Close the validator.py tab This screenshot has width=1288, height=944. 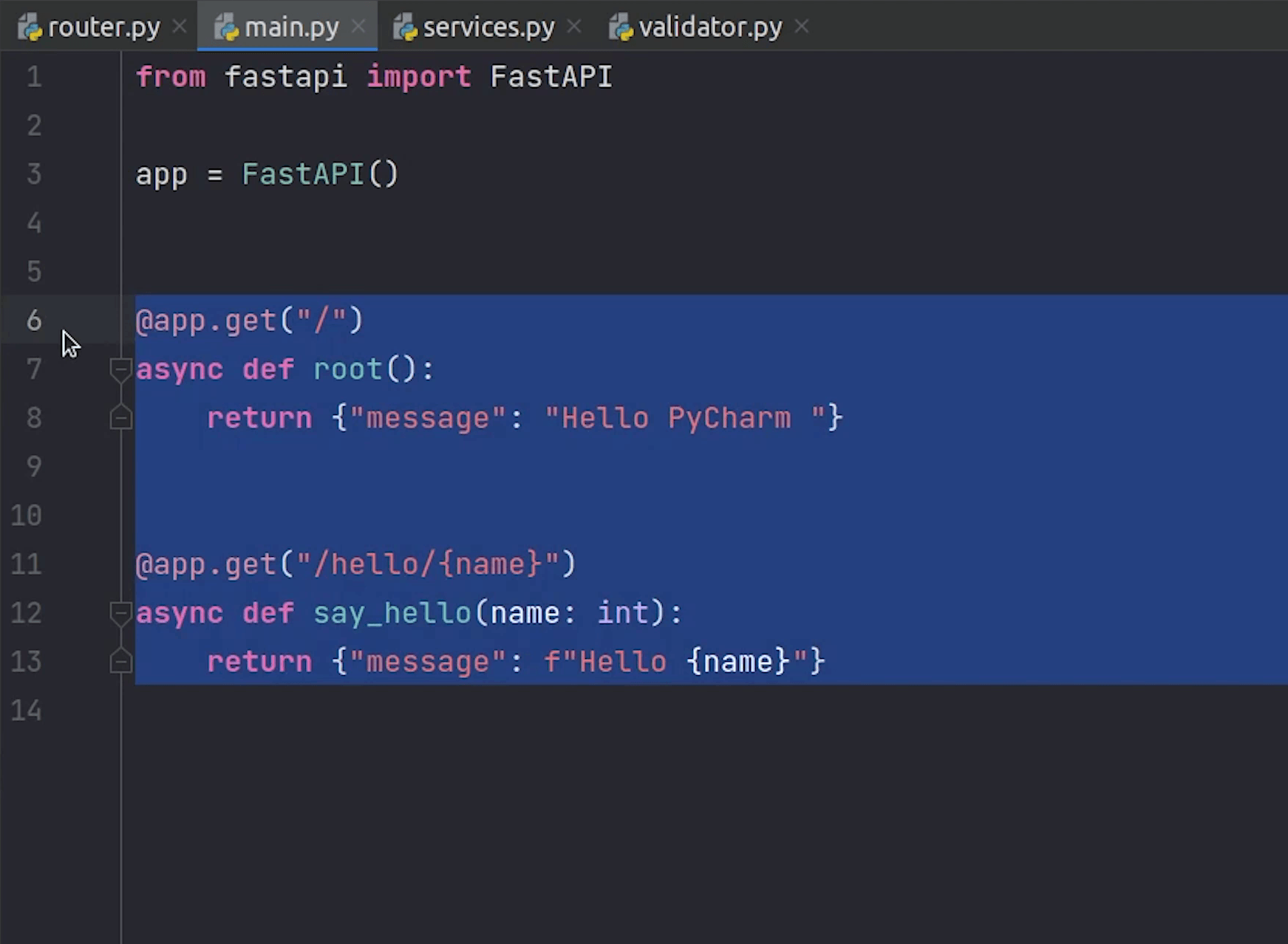pos(802,27)
